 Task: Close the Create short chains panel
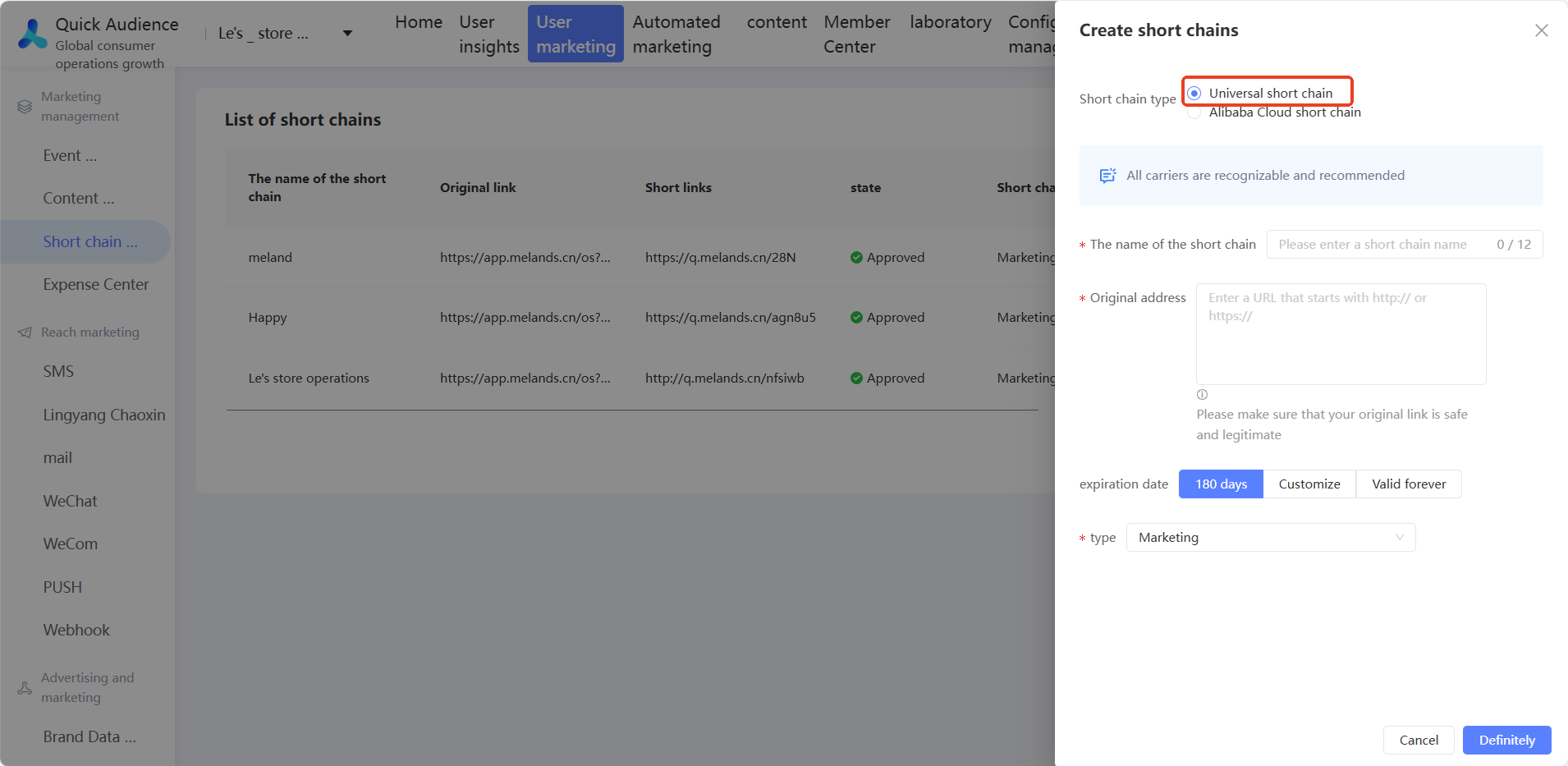[1541, 30]
